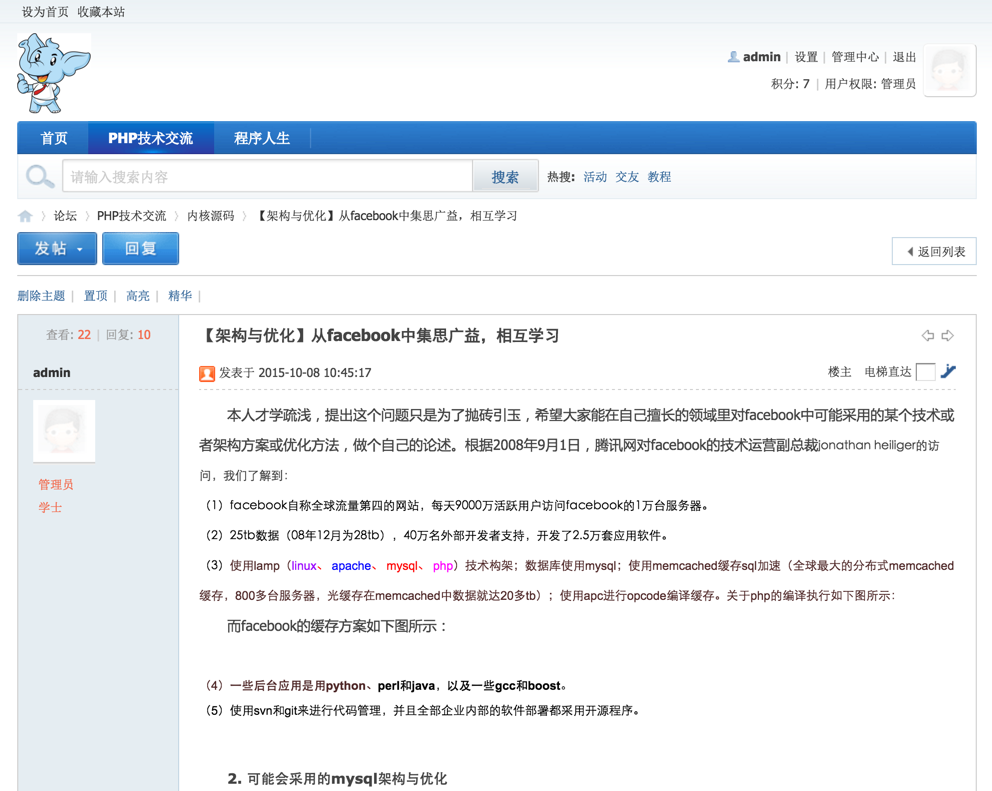Screen dimensions: 992x791
Task: Click admin author name in post sidebar
Action: click(52, 373)
